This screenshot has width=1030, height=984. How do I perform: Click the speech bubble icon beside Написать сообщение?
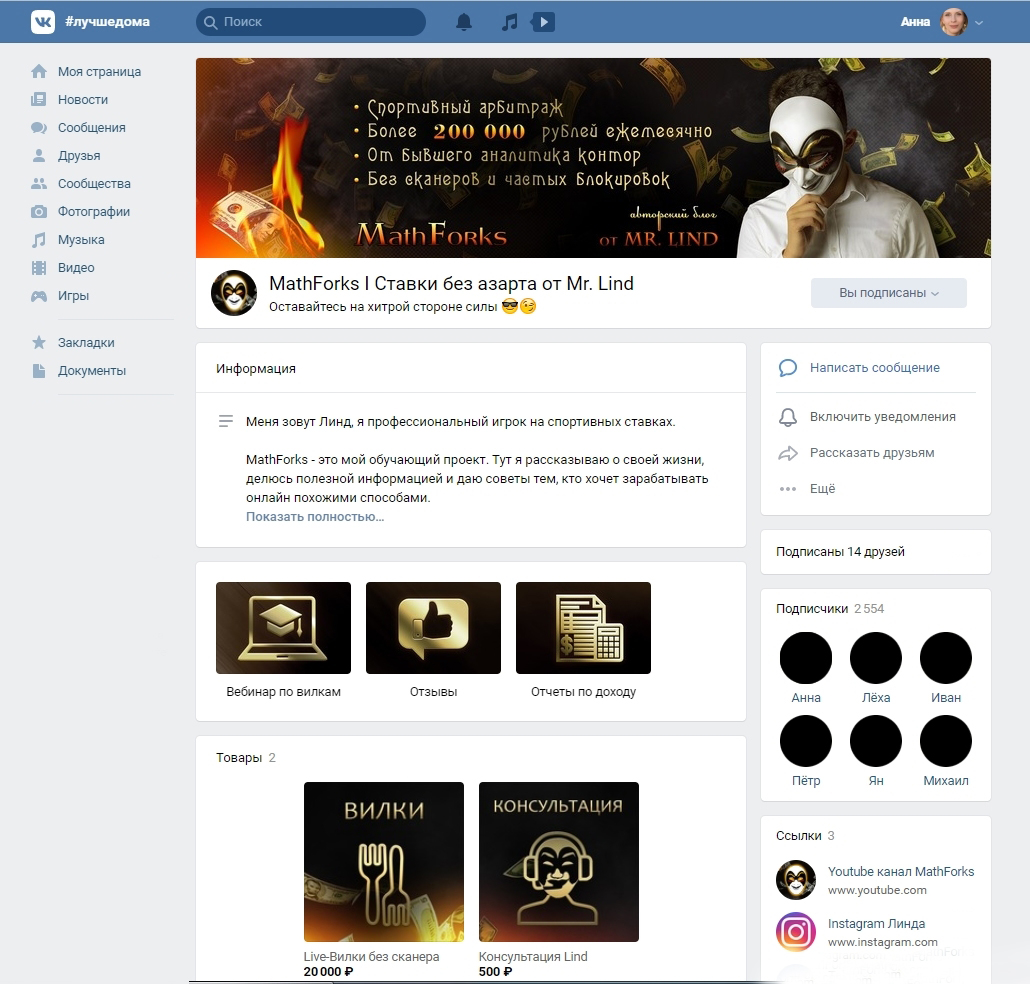tap(788, 368)
